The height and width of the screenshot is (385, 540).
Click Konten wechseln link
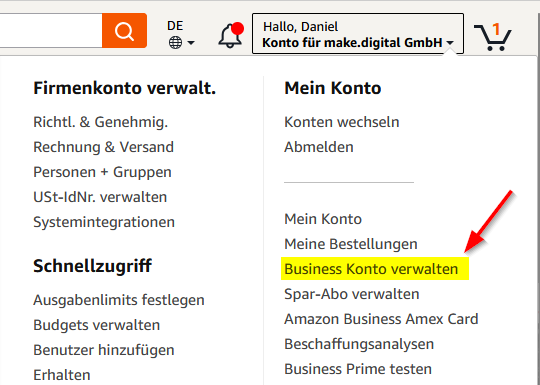click(x=342, y=122)
